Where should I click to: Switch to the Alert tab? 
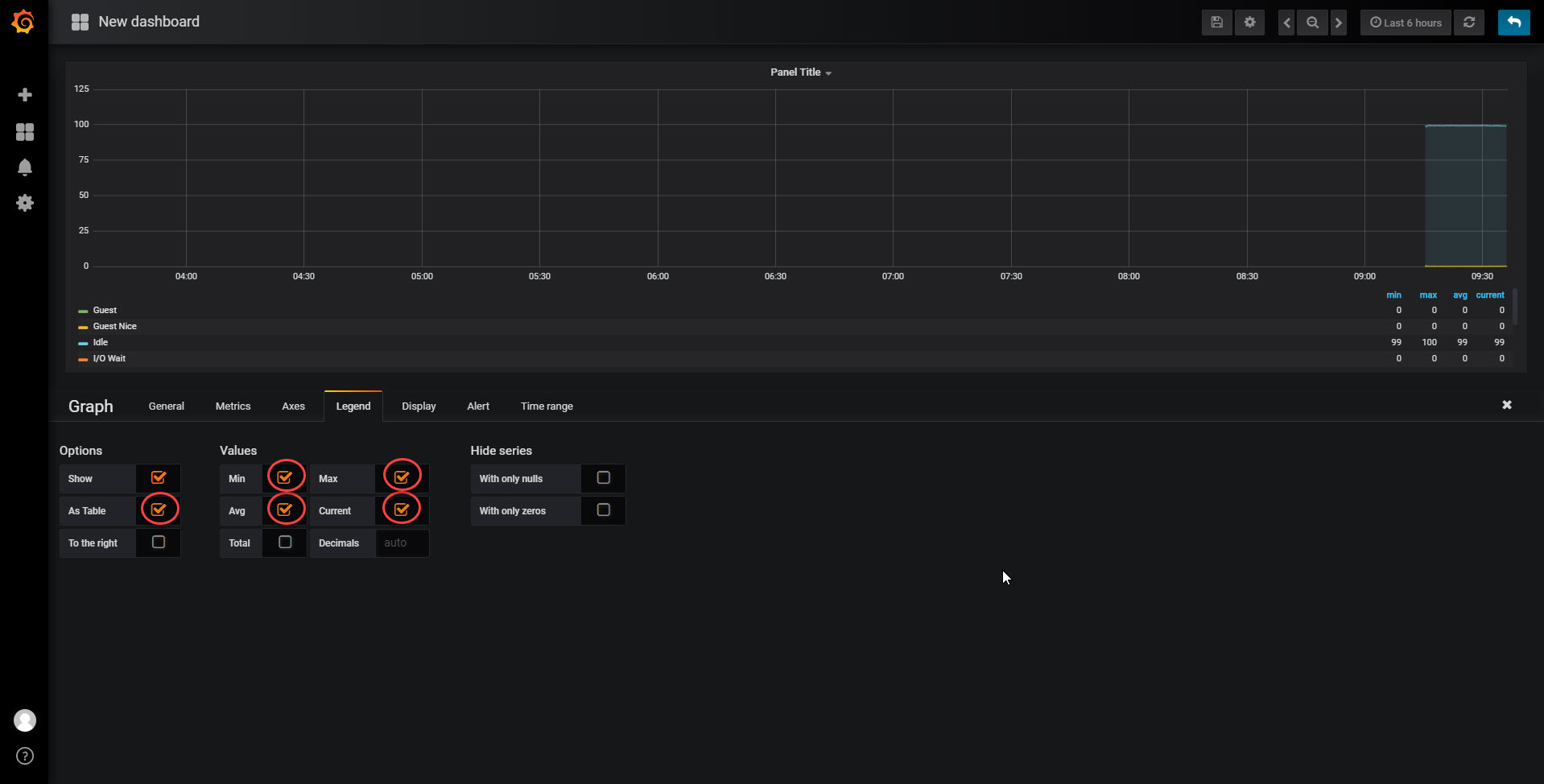coord(478,406)
